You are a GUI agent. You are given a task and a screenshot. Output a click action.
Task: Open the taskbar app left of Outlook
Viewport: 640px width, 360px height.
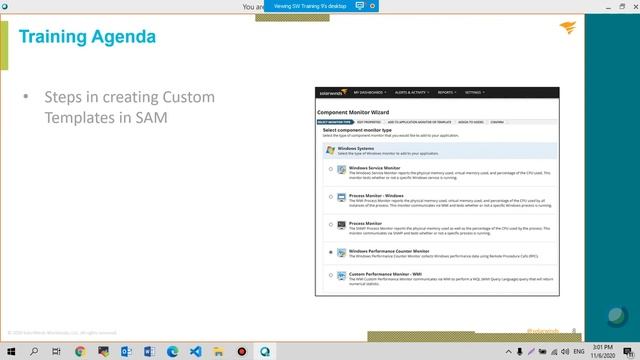click(103, 351)
